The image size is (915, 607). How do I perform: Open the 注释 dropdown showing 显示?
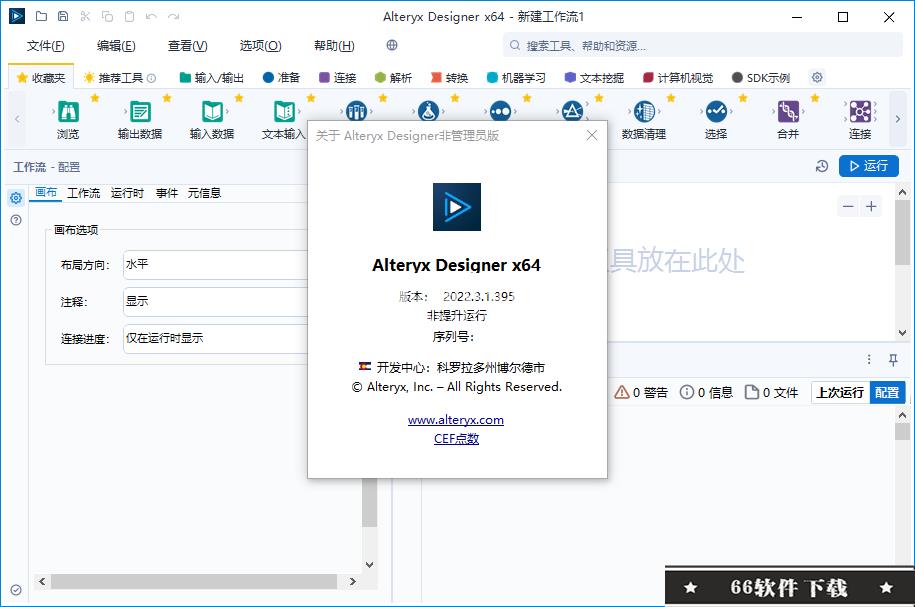tap(216, 302)
